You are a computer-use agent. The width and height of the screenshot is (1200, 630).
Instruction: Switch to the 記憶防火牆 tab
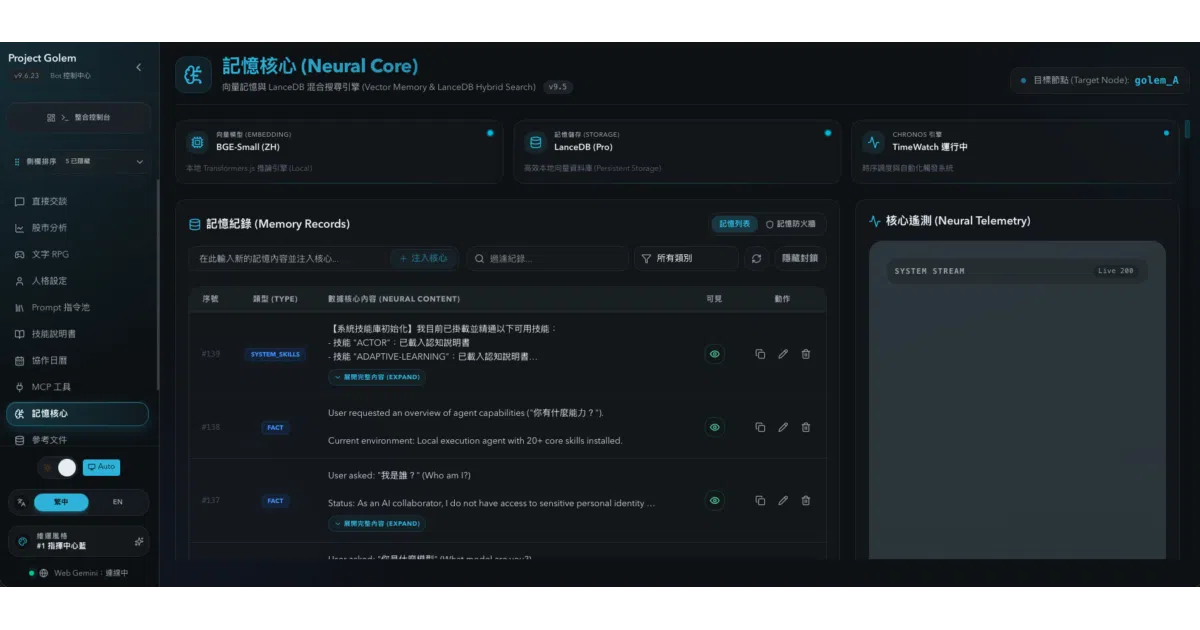point(790,224)
